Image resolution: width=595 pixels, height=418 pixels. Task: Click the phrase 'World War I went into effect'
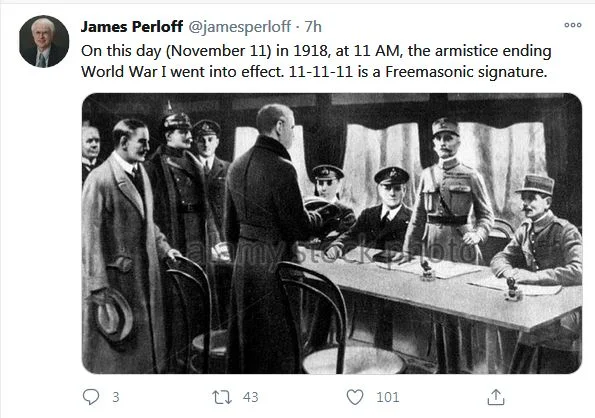coord(183,71)
